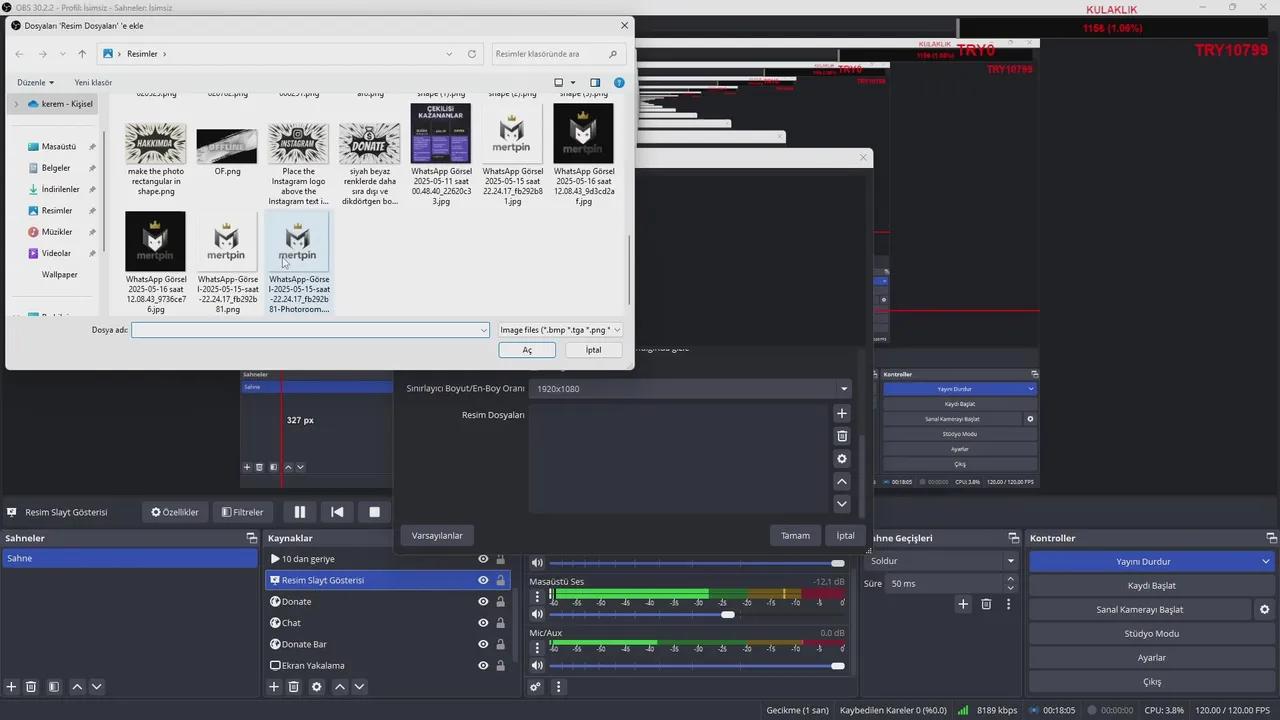Open the file dialog help icon
The image size is (1280, 720).
point(619,82)
